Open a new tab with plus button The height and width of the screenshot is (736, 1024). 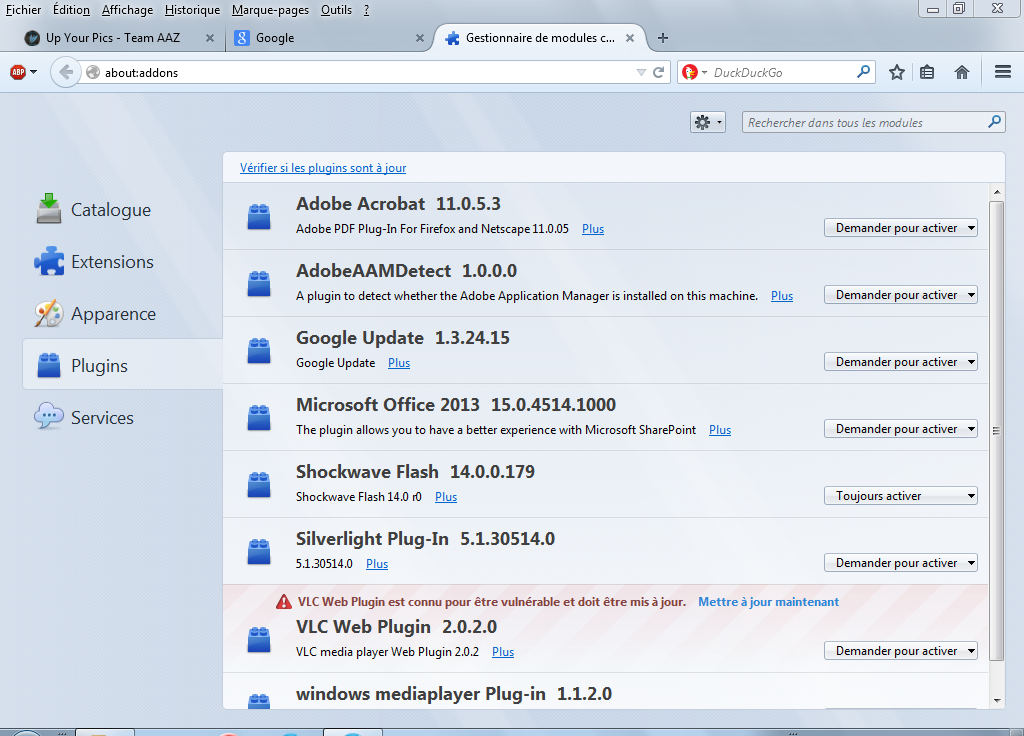click(x=662, y=38)
